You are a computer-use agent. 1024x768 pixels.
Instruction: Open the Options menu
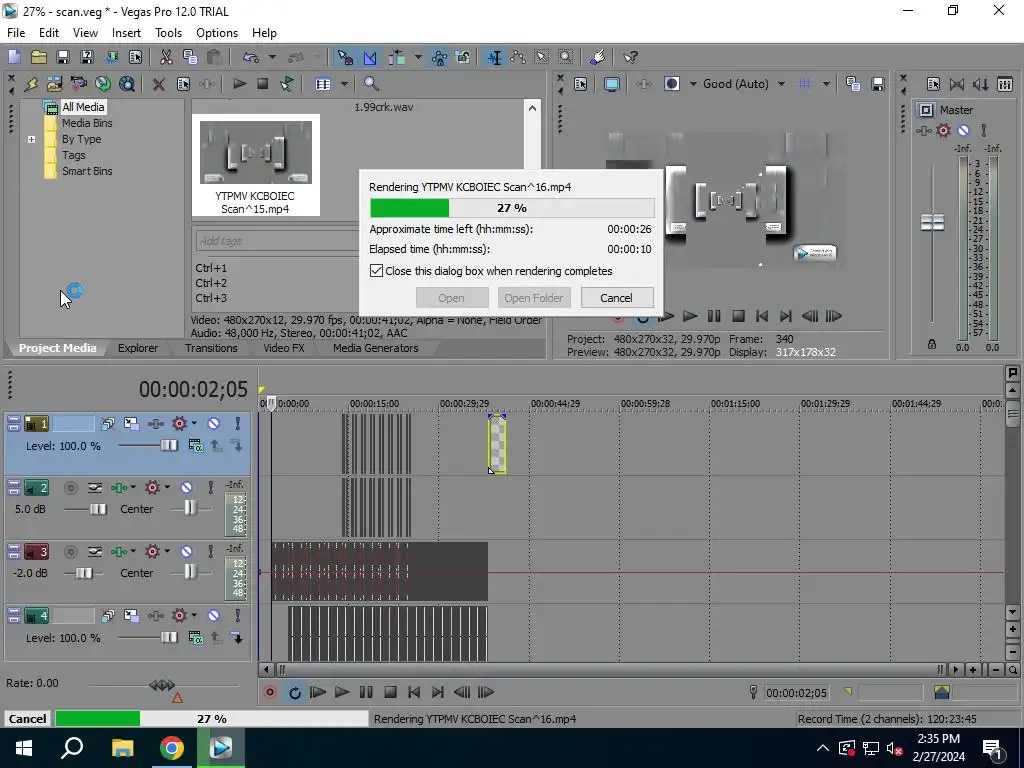point(217,33)
